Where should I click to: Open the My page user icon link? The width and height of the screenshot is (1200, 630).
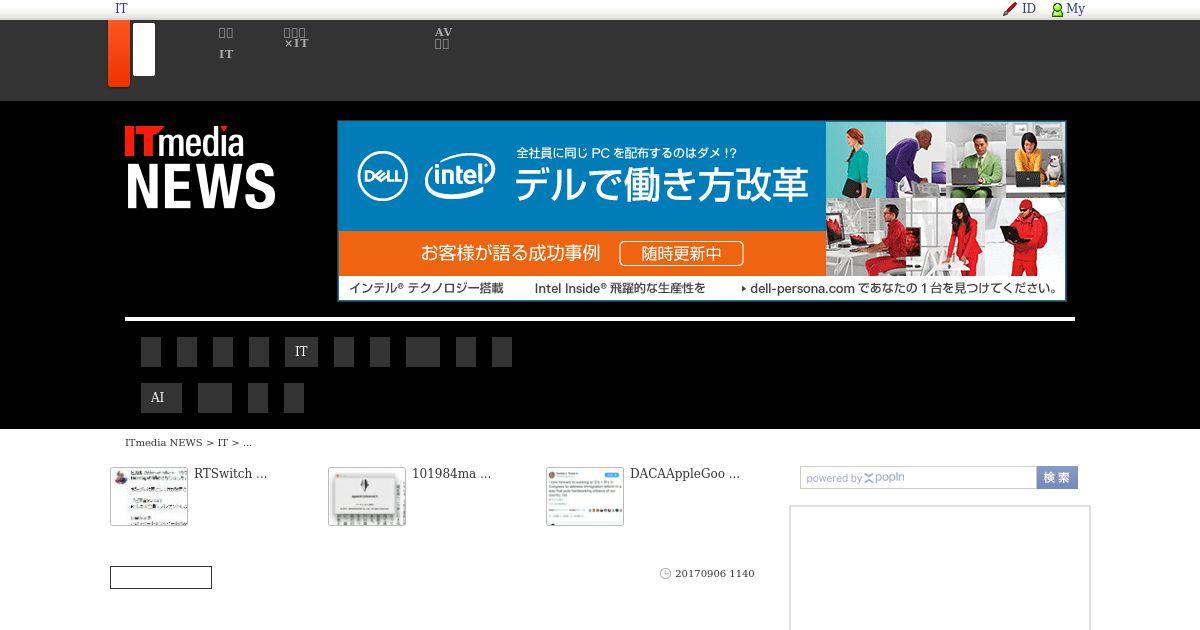1068,9
